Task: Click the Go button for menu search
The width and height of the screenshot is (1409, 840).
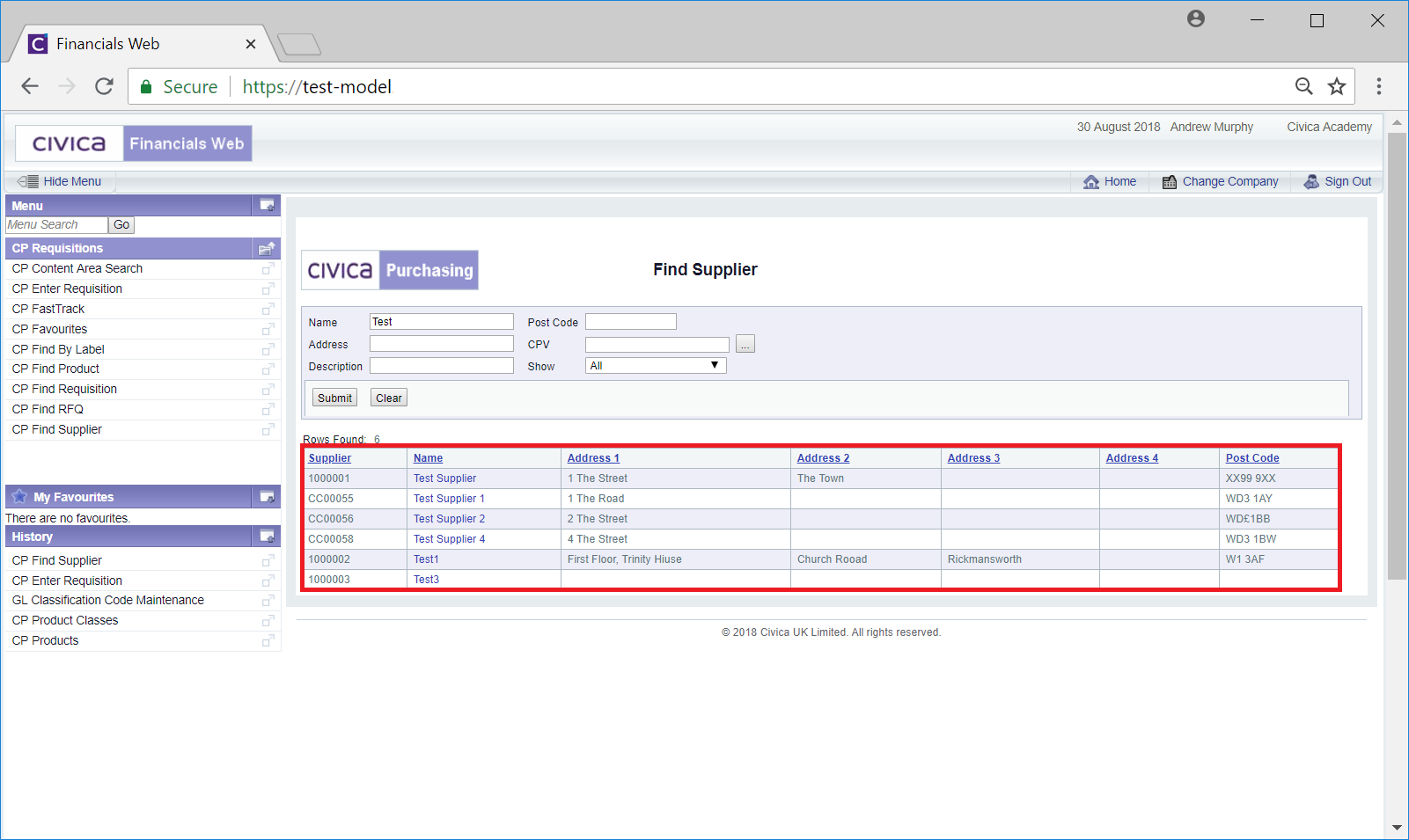Action: [121, 225]
